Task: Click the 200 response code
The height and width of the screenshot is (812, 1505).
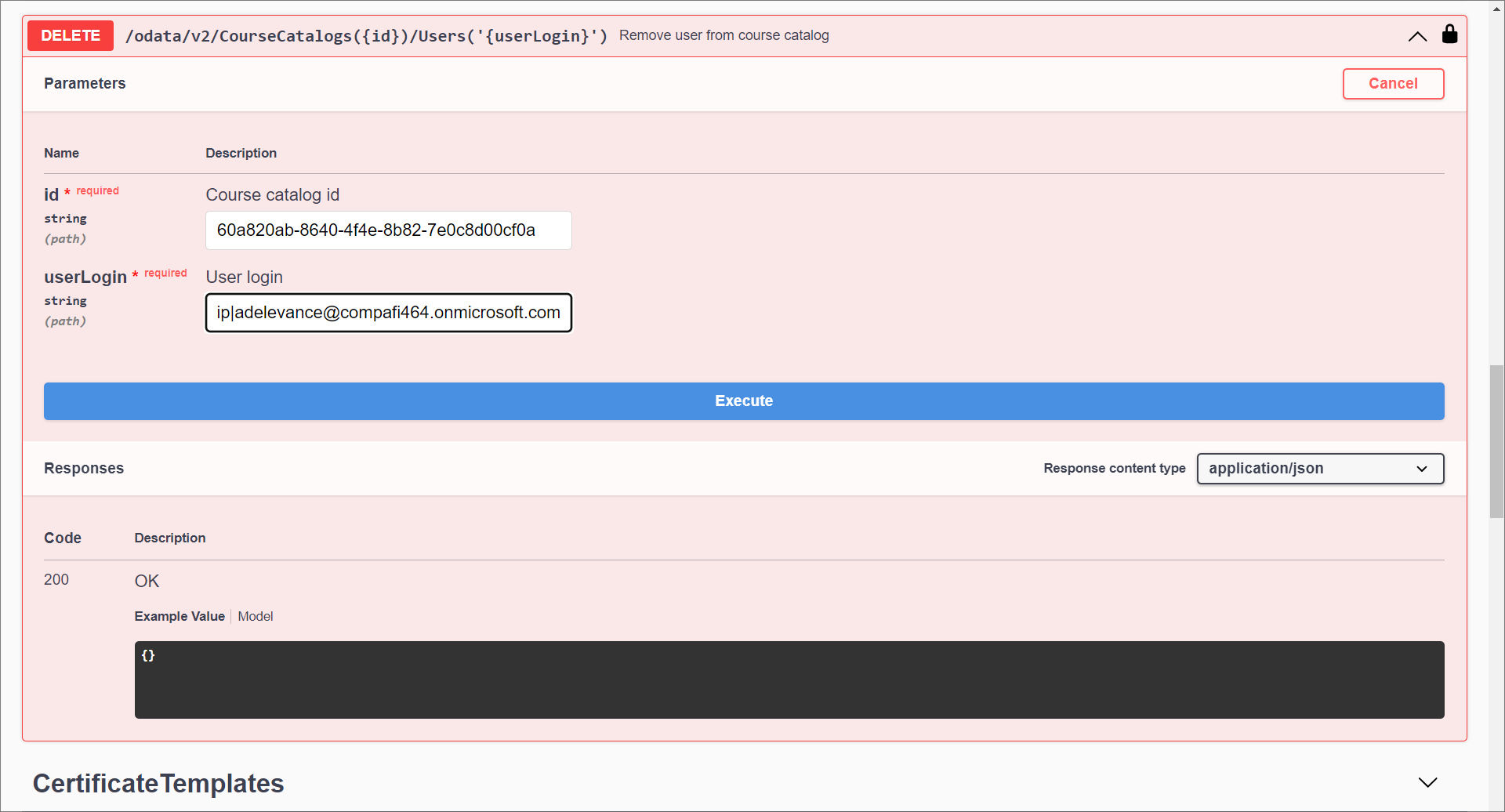Action: (56, 580)
